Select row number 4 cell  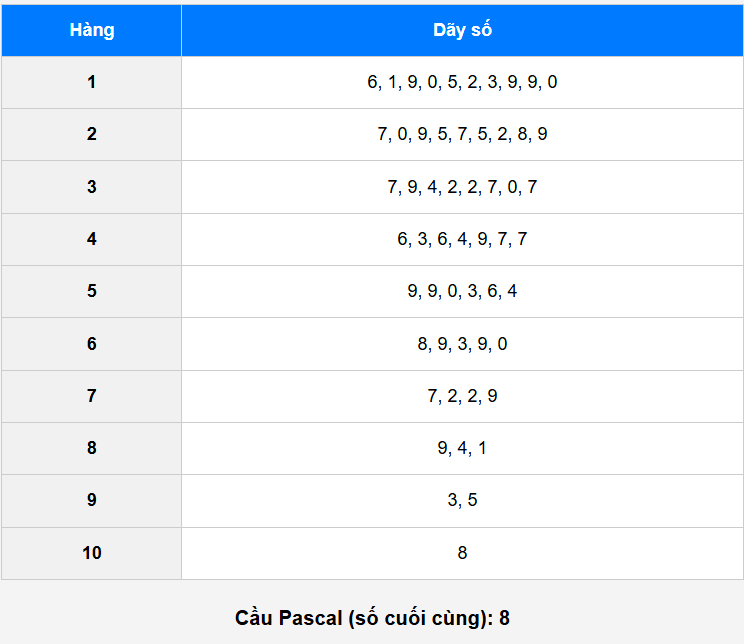[92, 239]
